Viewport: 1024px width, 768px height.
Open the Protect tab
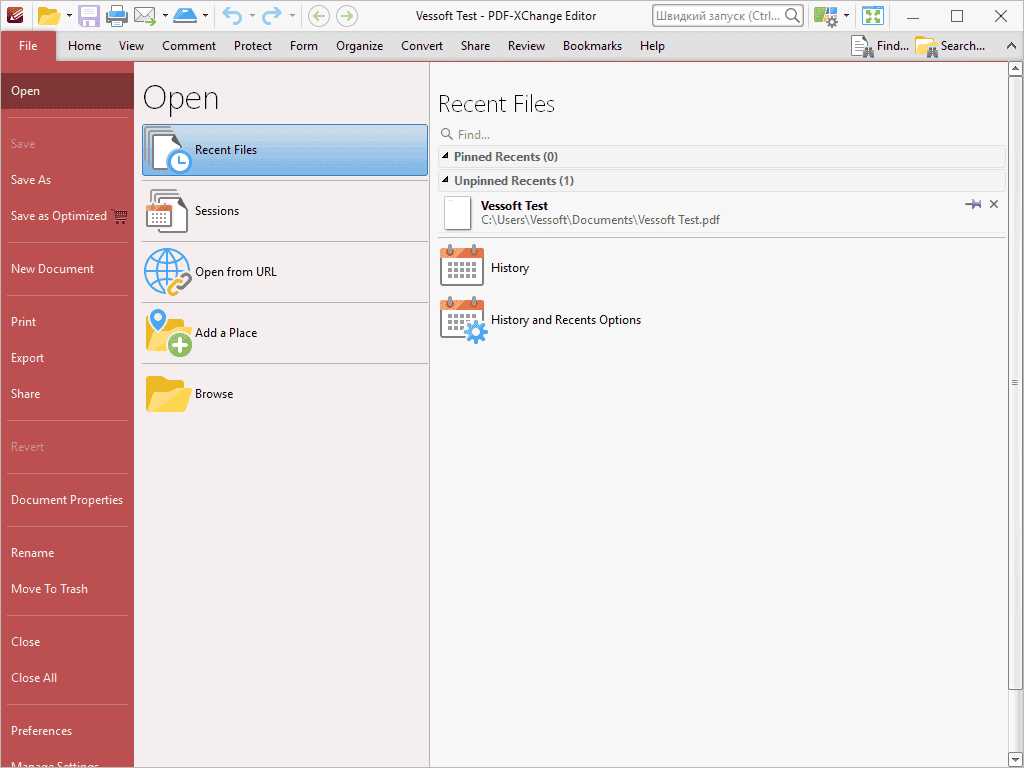253,46
